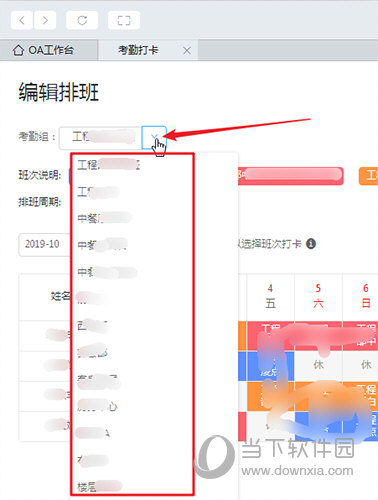Open the 2019-10 month picker field
Viewport: 378px width, 500px height.
45,244
